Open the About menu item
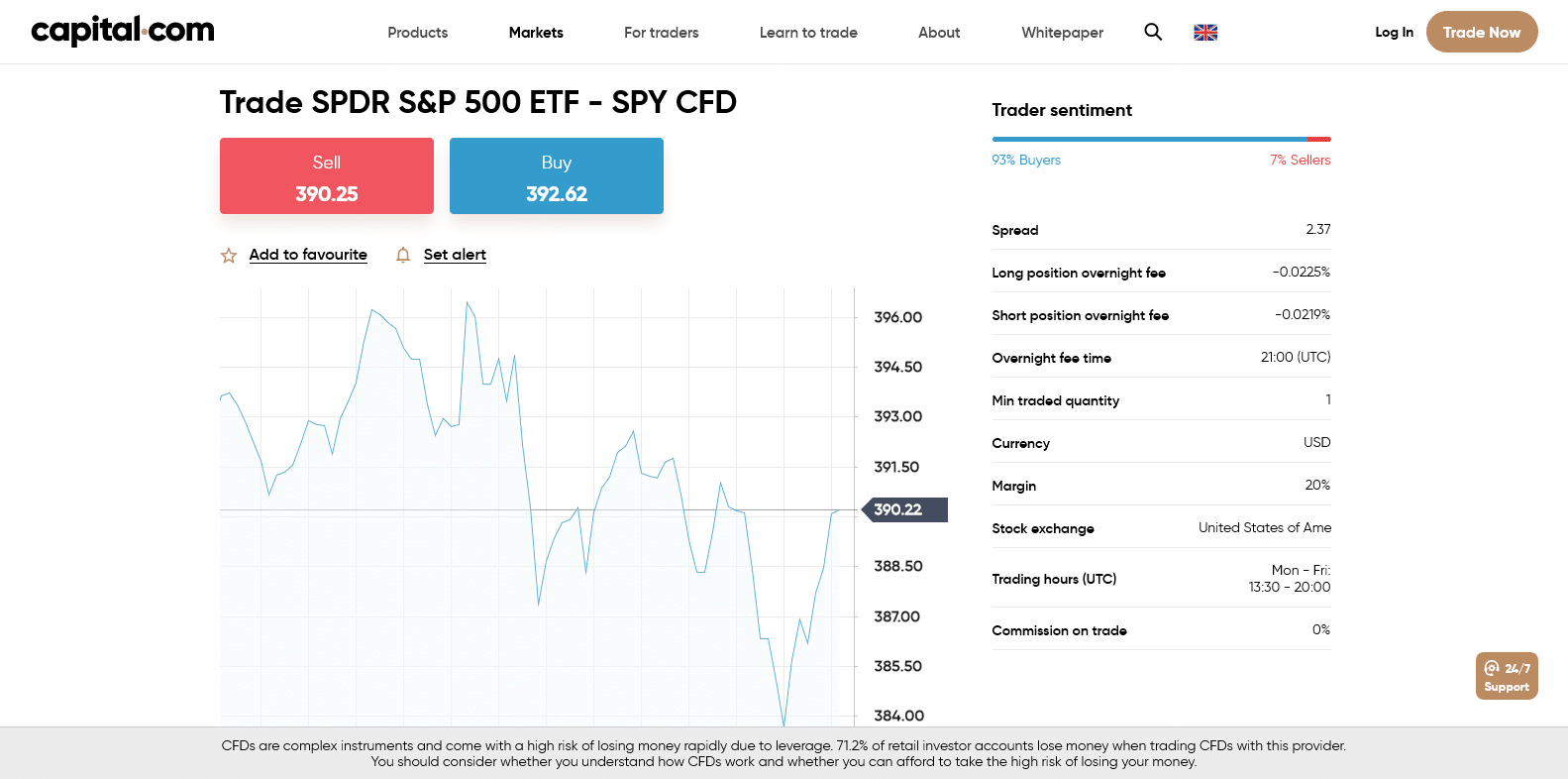This screenshot has height=779, width=1568. 938,32
